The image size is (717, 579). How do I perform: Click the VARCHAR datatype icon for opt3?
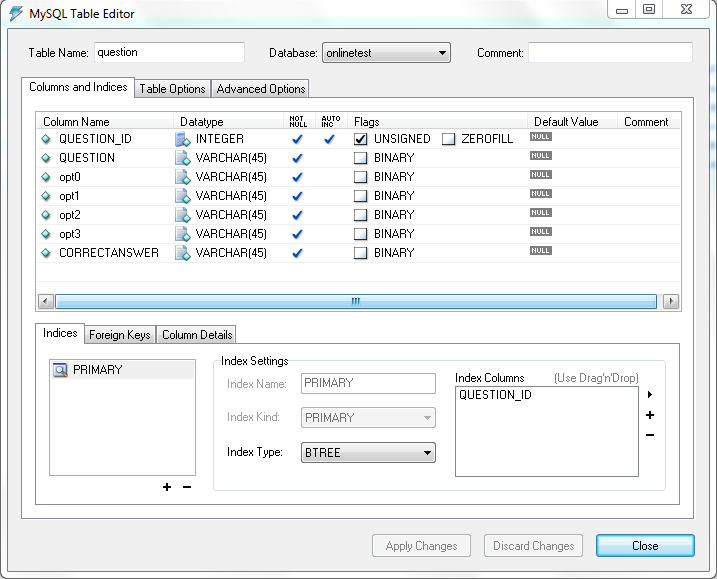click(x=183, y=234)
